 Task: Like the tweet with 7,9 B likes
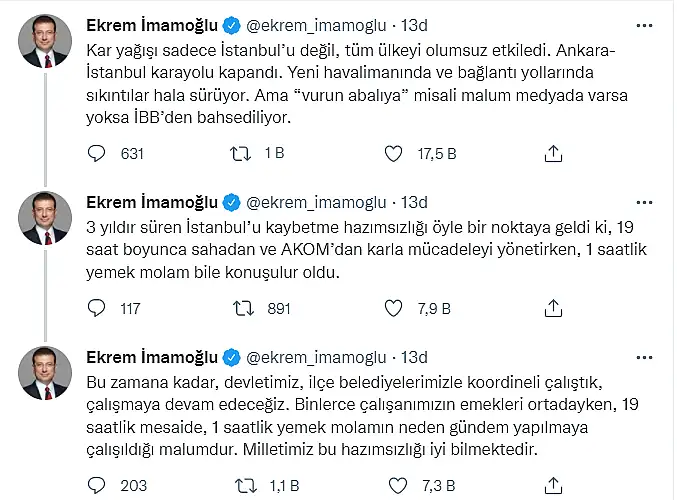coord(393,308)
